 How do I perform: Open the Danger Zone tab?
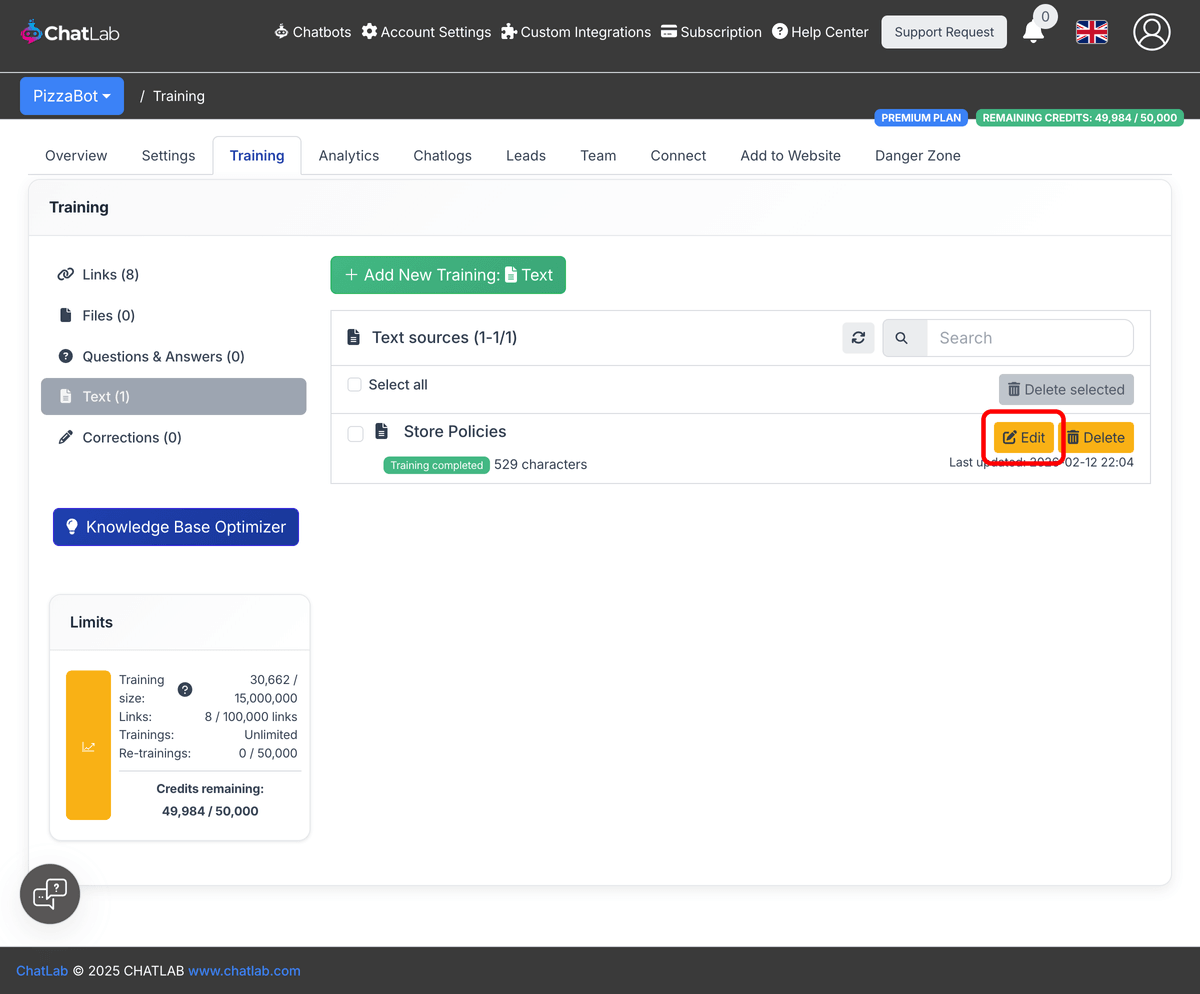click(917, 155)
